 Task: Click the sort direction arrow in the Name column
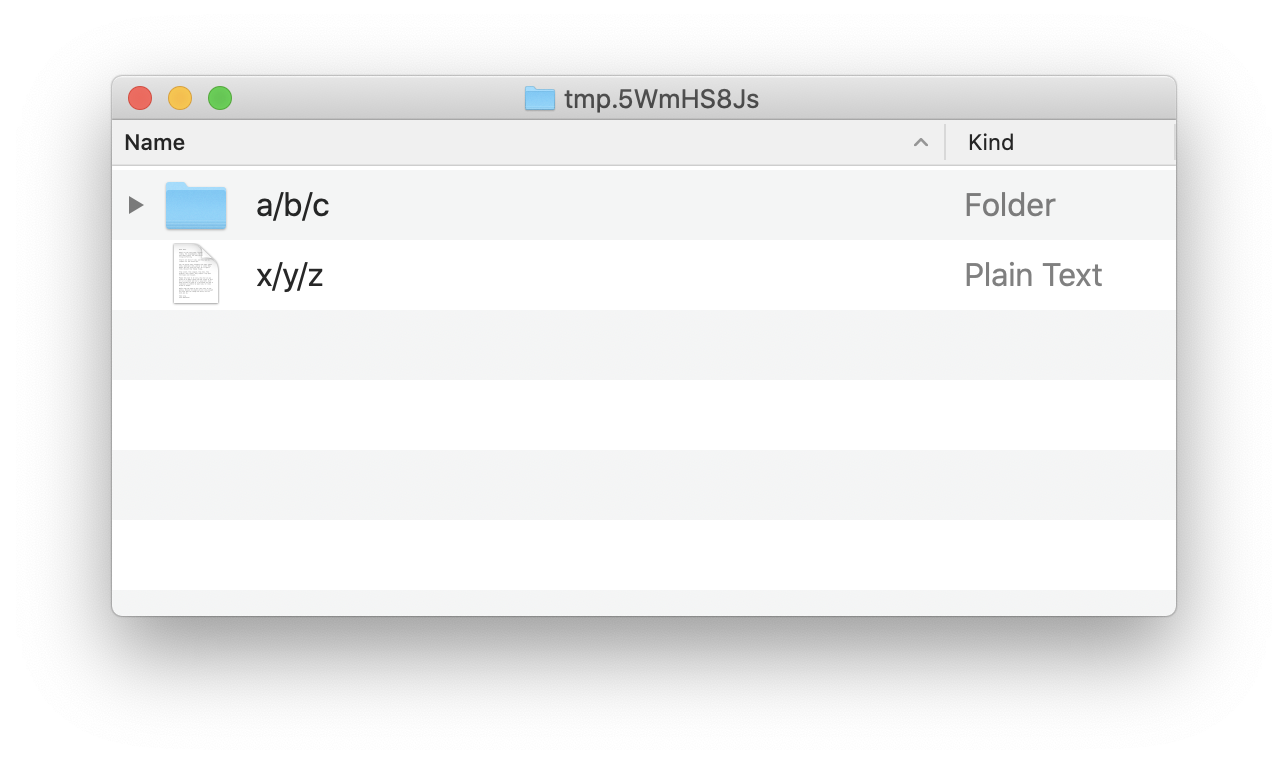pos(921,143)
